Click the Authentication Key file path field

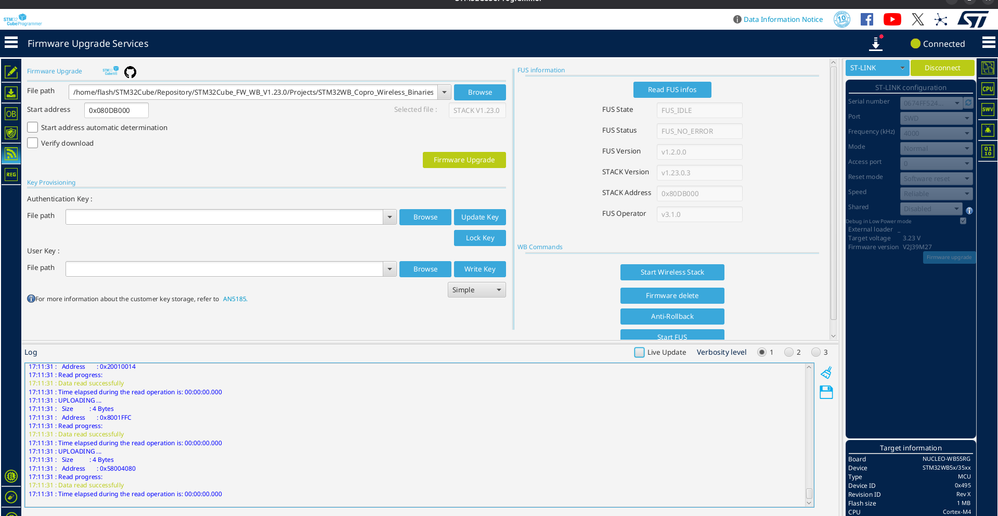[x=224, y=217]
